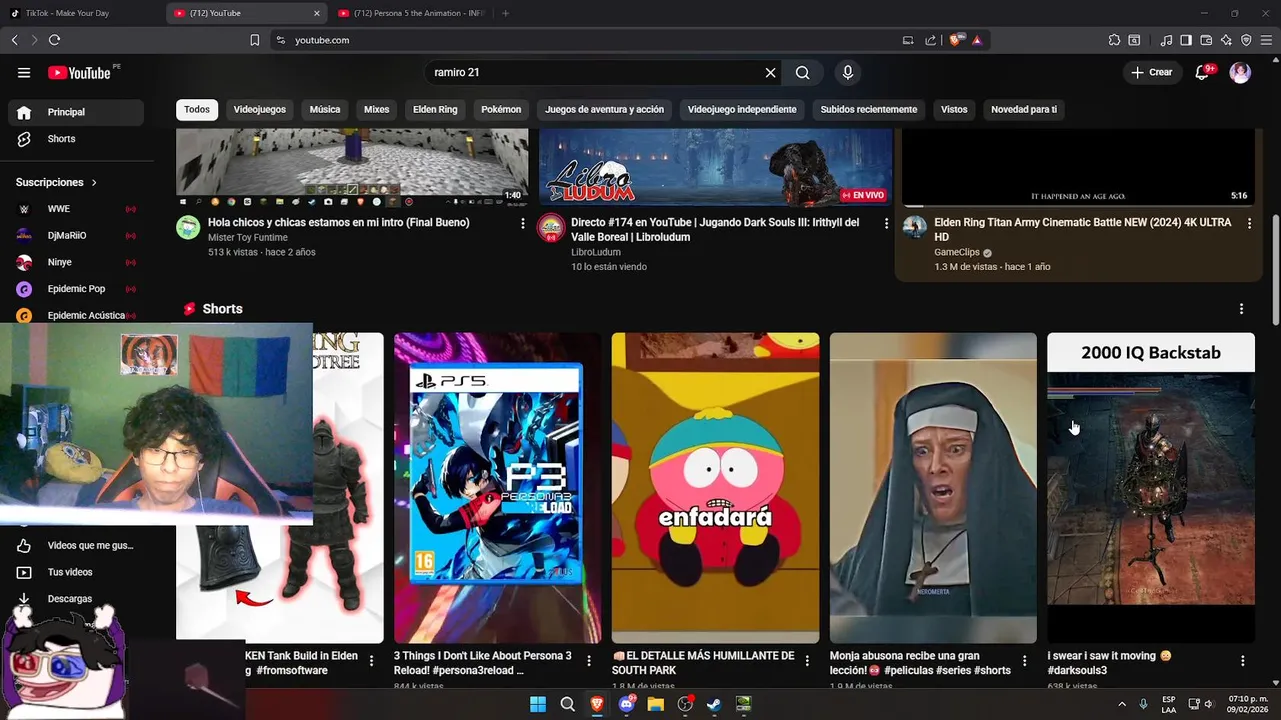Play the Persona 3 Reload short thumbnail
Screen dimensions: 1281x720
(x=497, y=488)
